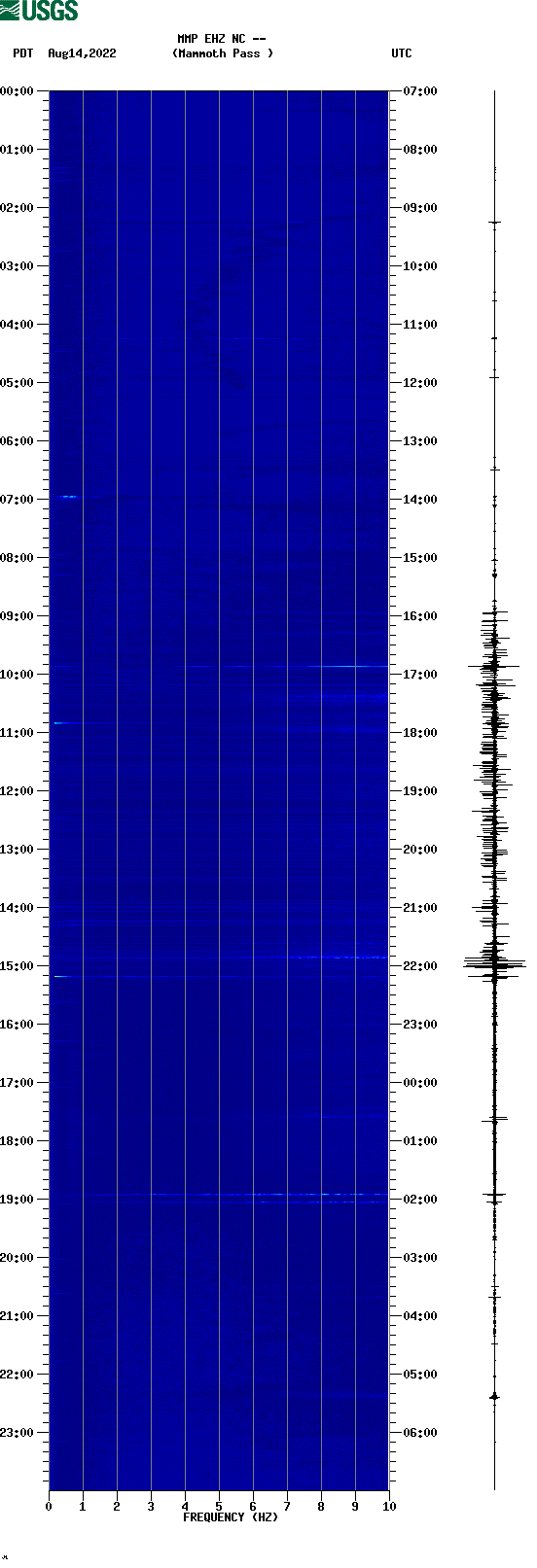Click the 08:00 UTC time label
Screen dimensions: 537x1568
pyautogui.click(x=420, y=150)
